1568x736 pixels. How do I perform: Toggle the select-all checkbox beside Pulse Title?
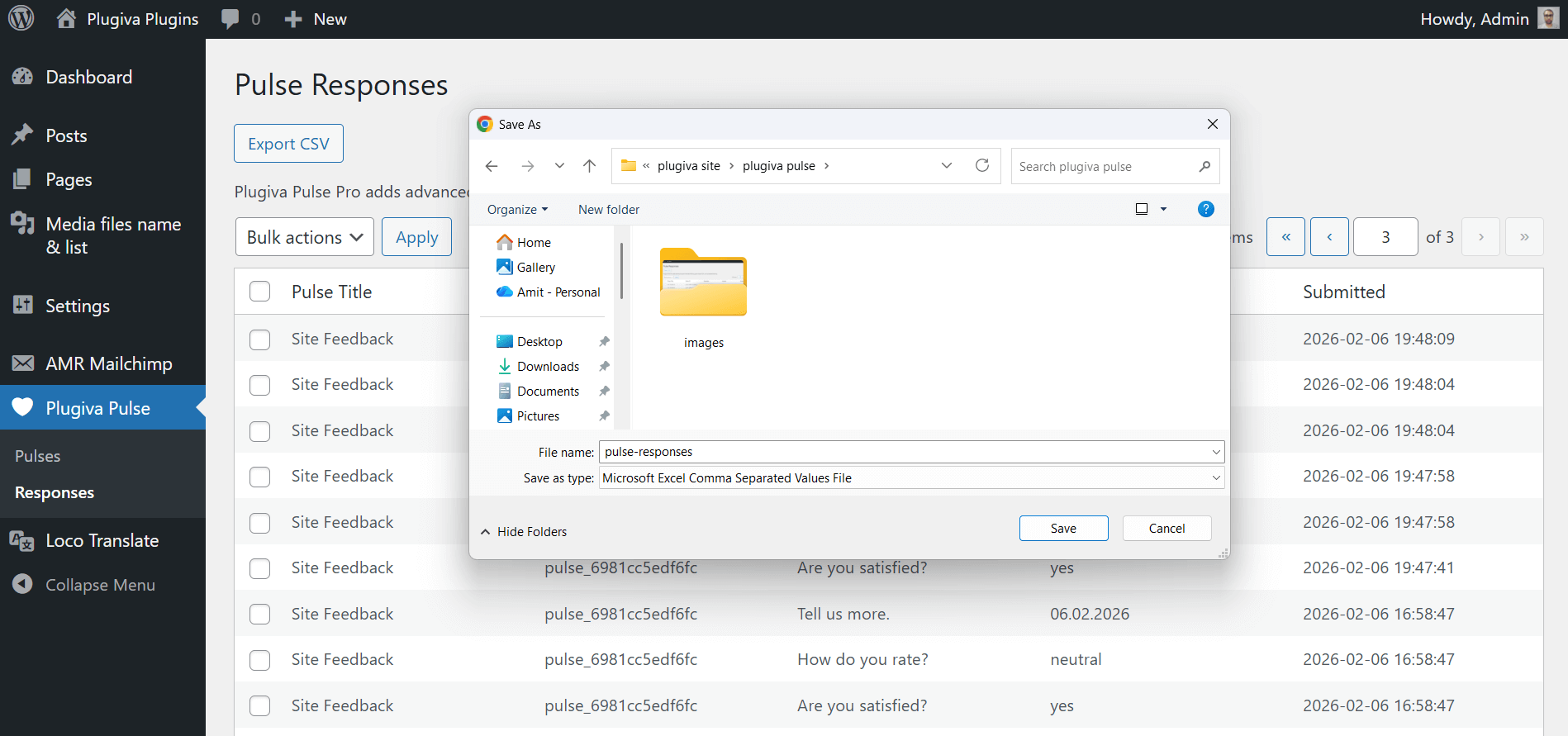coord(260,292)
